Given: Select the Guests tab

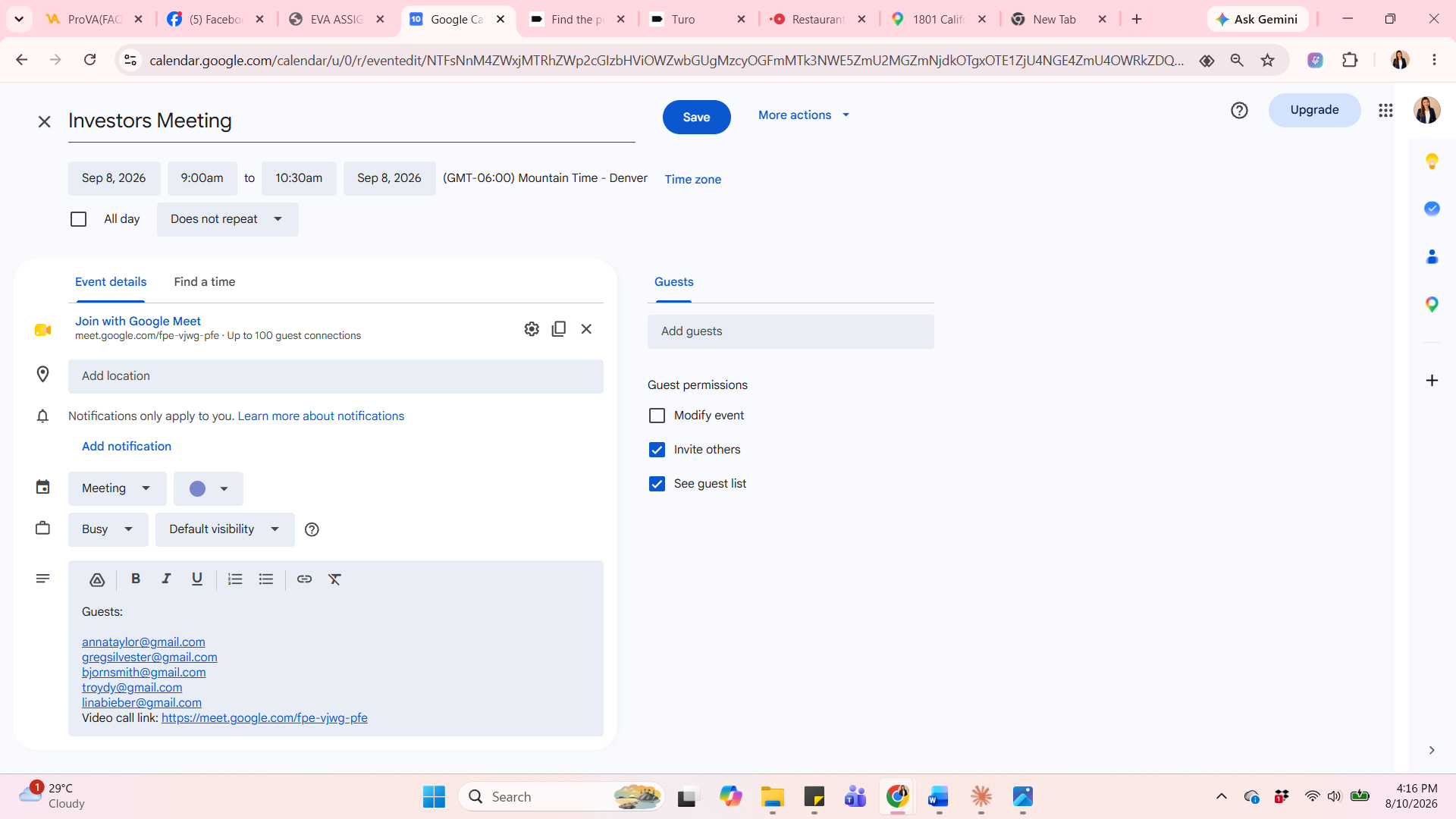Looking at the screenshot, I should (673, 282).
